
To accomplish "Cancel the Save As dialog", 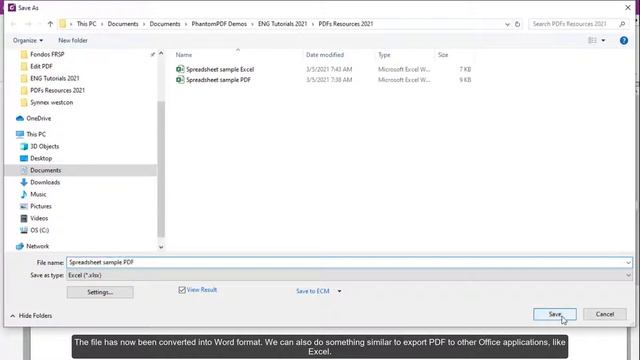I will [604, 314].
